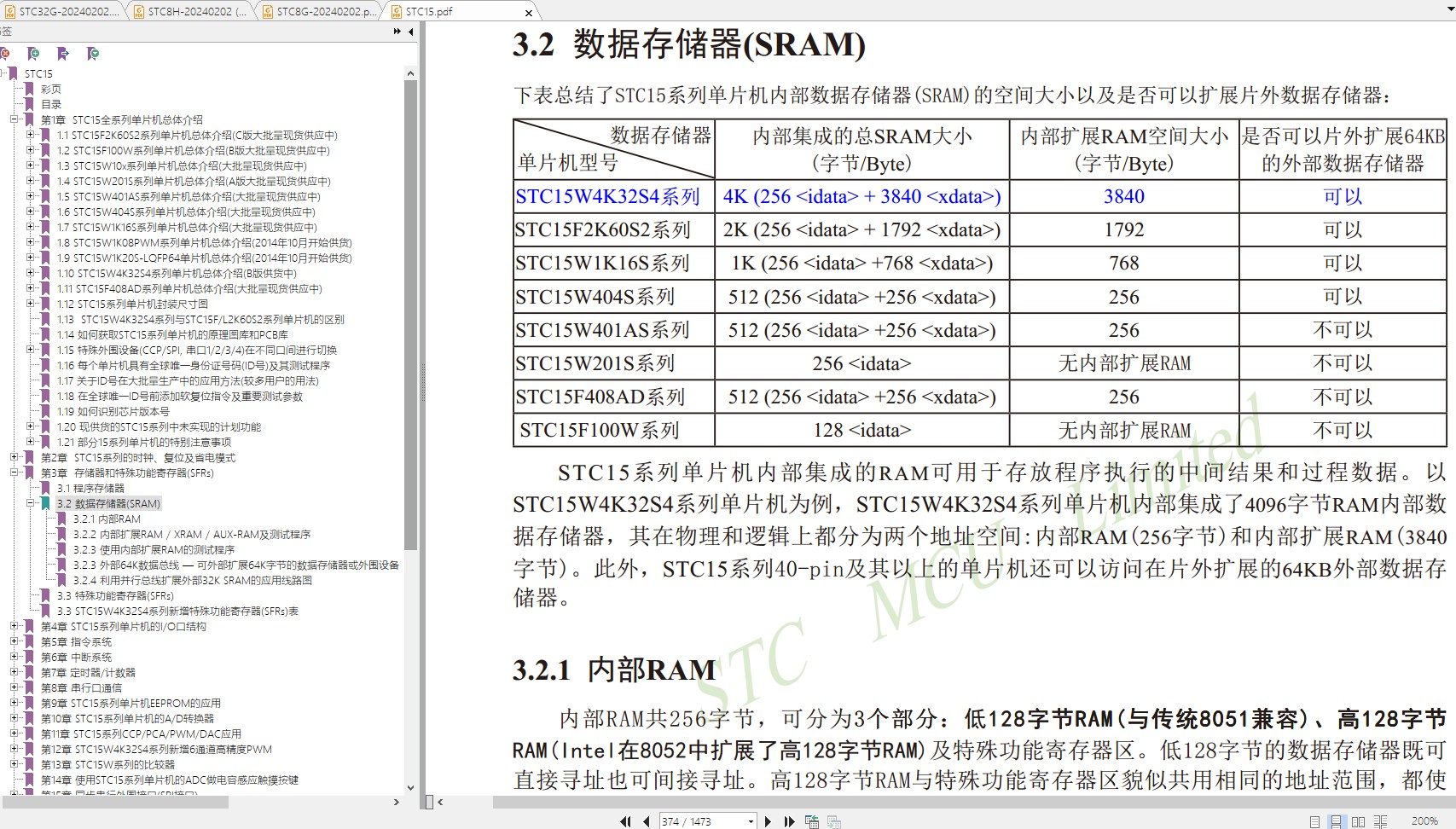The height and width of the screenshot is (829, 1456).
Task: Open bookmark 第13章 STC15W系列的比较器
Action: (x=107, y=764)
